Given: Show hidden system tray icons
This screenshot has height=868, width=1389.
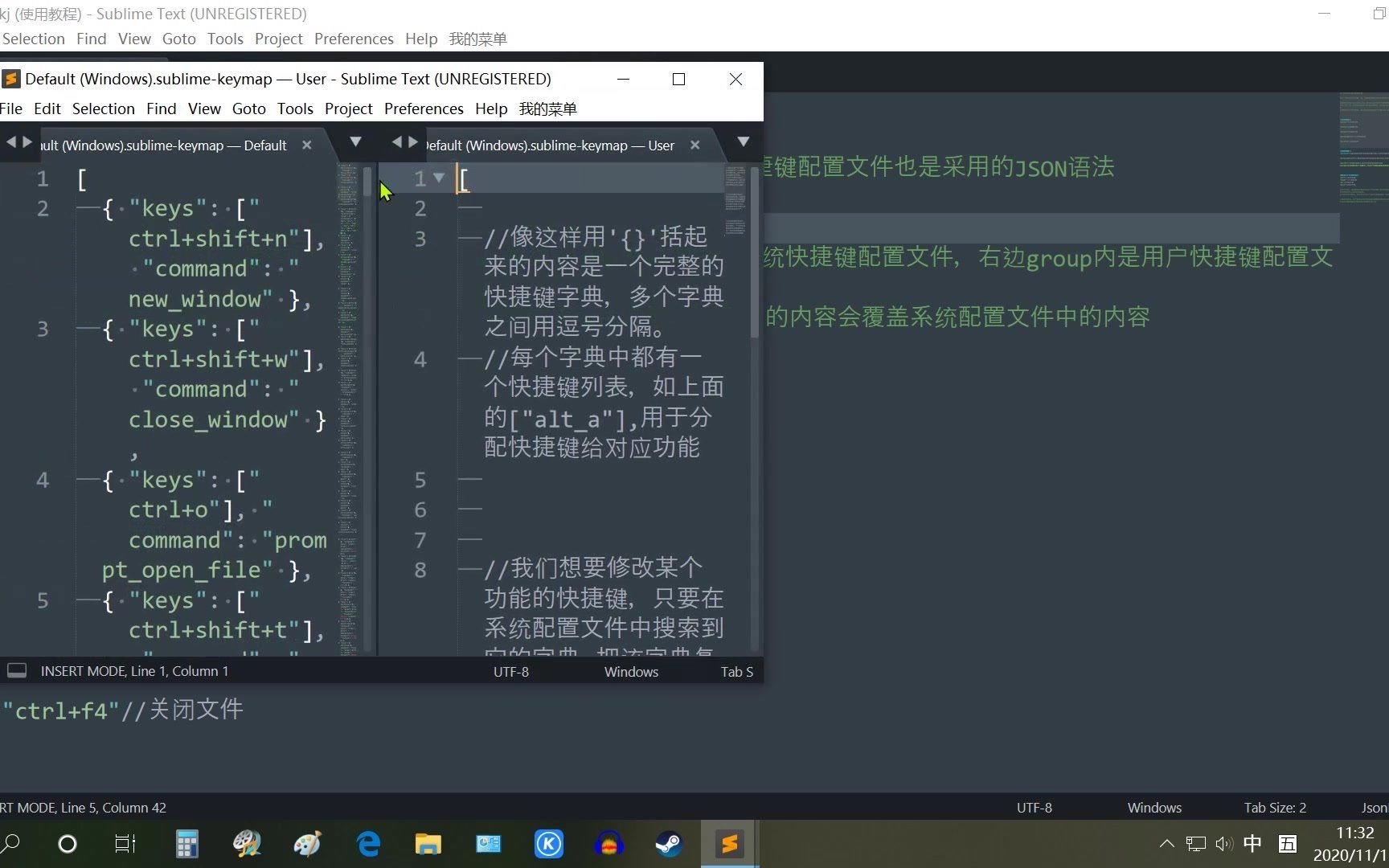Looking at the screenshot, I should (1166, 844).
